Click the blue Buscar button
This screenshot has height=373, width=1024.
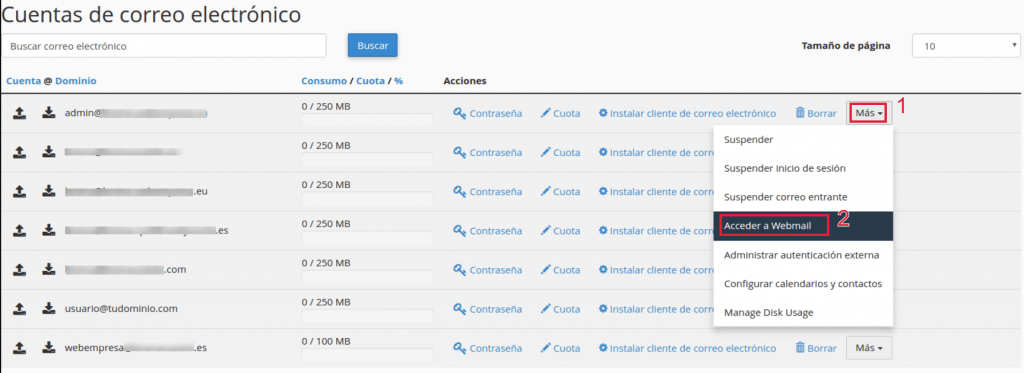[373, 46]
